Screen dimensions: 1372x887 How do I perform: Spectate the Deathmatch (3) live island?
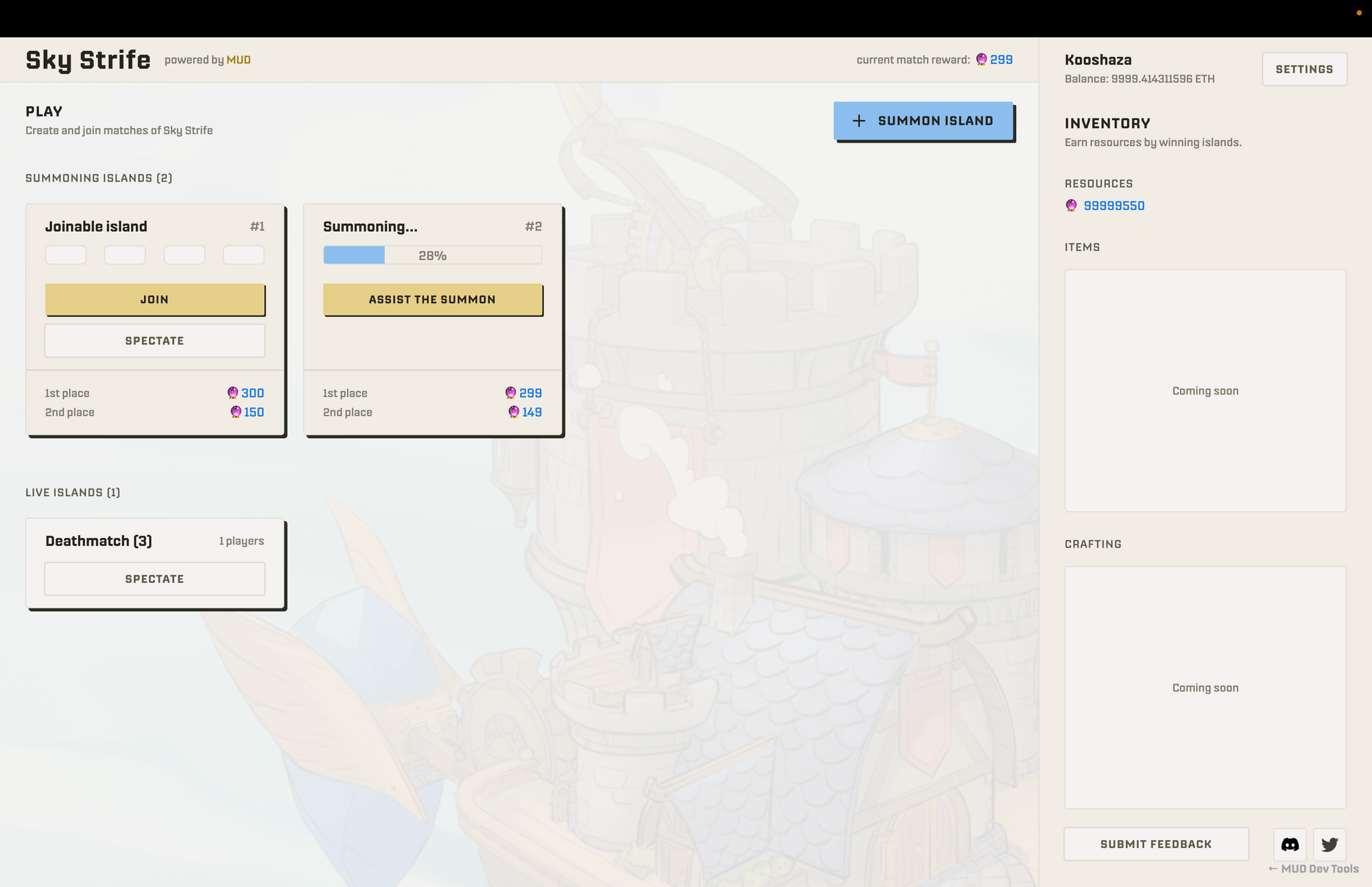click(x=155, y=579)
